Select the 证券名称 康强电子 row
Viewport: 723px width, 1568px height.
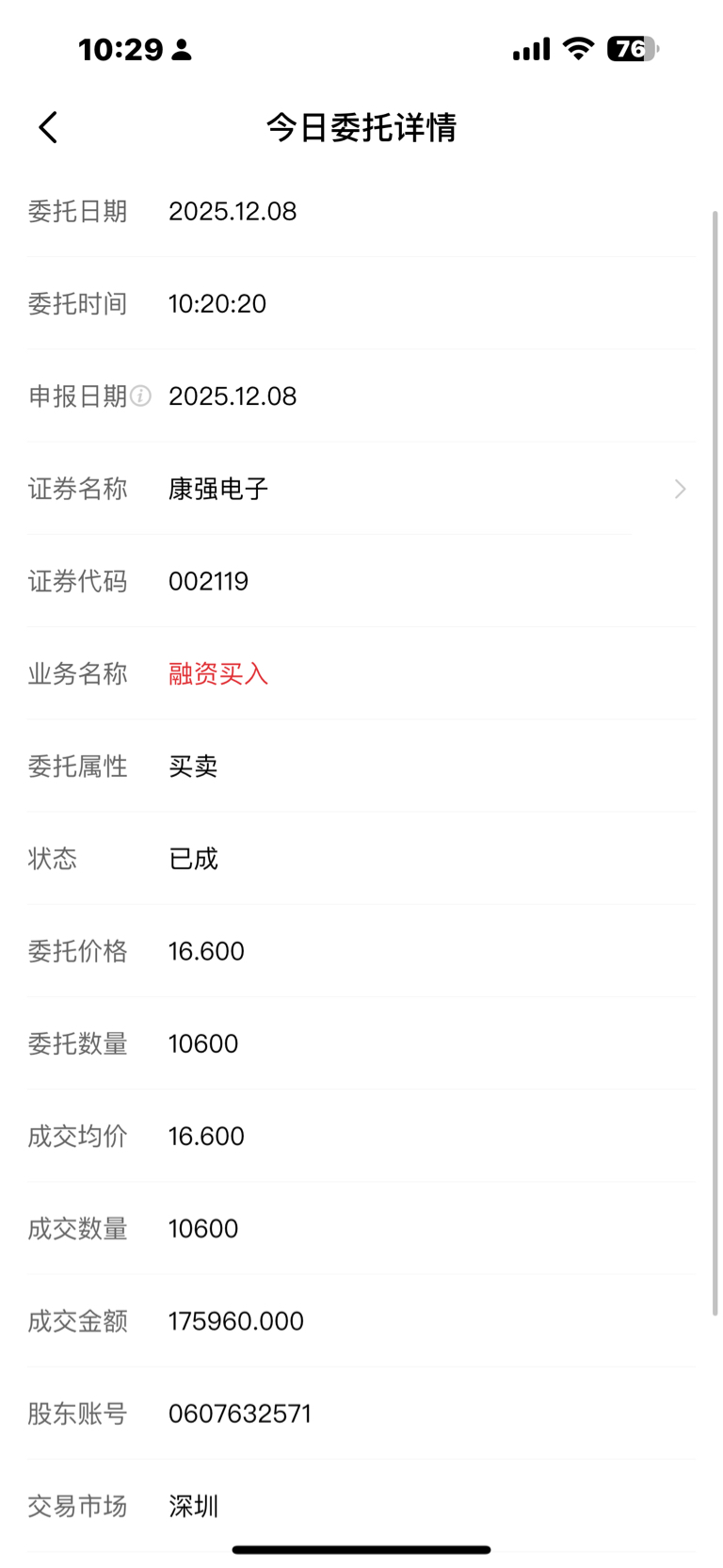click(361, 489)
